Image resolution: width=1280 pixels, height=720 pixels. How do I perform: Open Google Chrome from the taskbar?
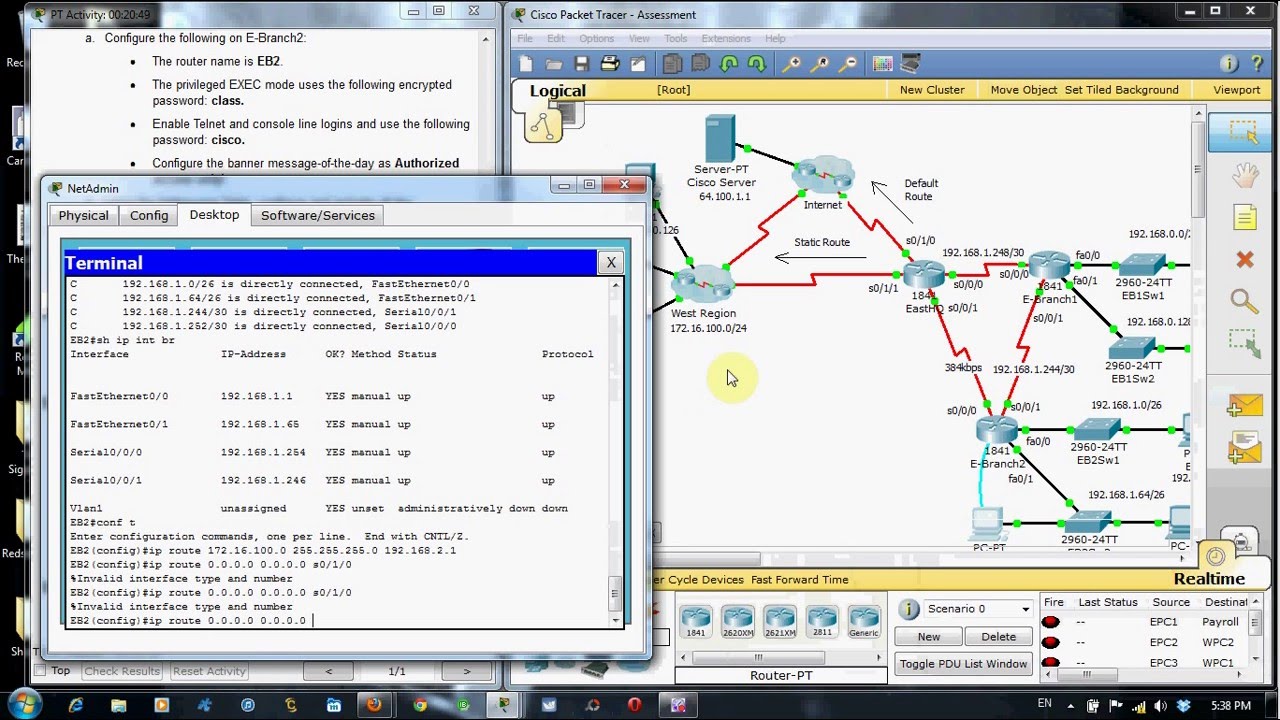(420, 705)
